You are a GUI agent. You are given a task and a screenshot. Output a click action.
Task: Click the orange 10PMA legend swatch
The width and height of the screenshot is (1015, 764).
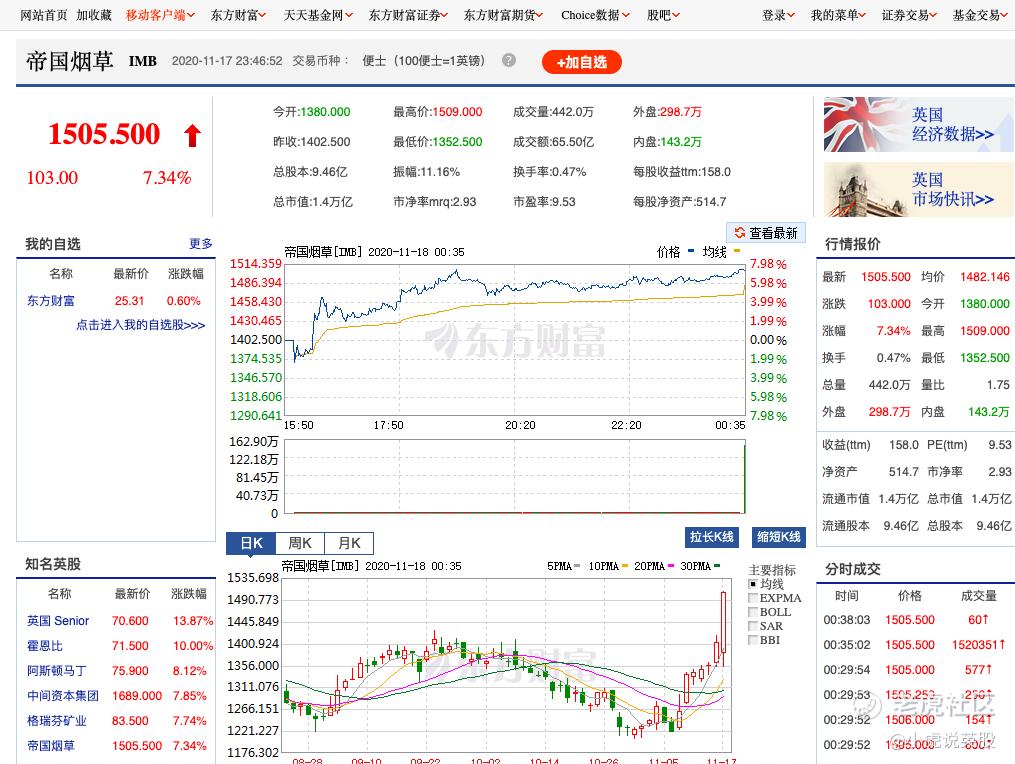[x=625, y=566]
